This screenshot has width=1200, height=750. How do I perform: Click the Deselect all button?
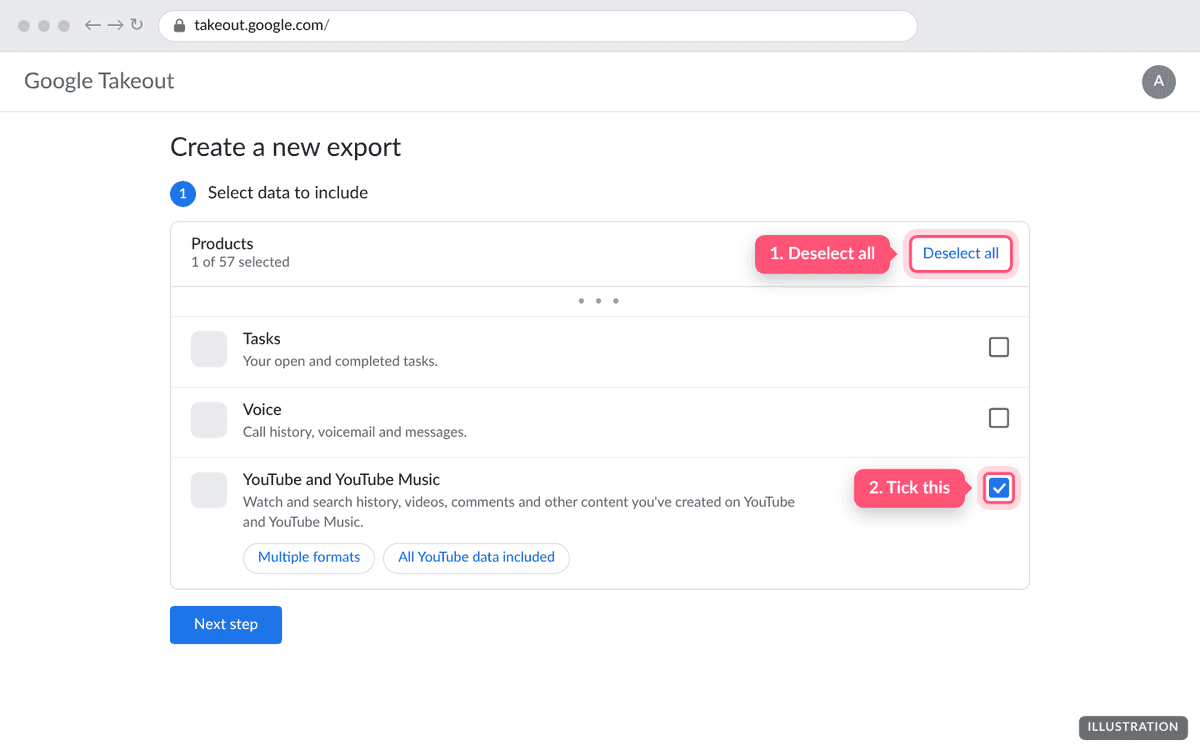(960, 253)
